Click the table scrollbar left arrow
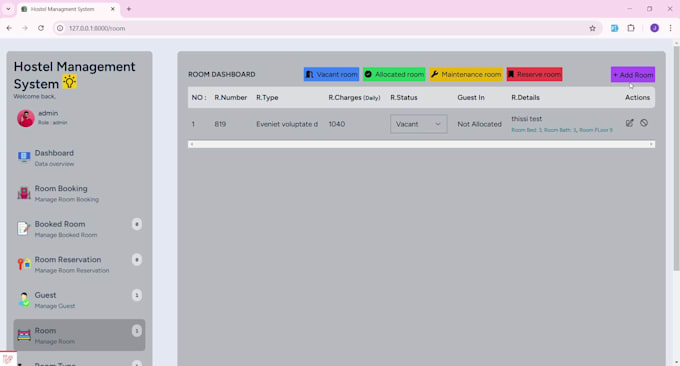Viewport: 680px width, 366px height. pos(192,144)
